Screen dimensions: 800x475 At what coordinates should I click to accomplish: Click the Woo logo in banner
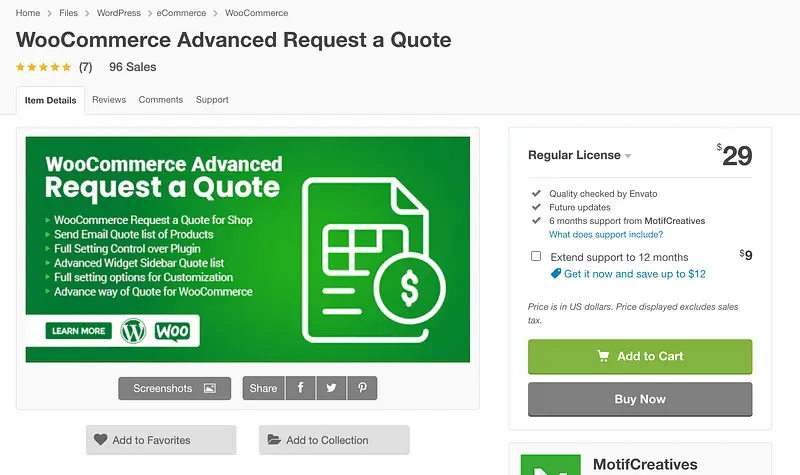click(x=172, y=331)
